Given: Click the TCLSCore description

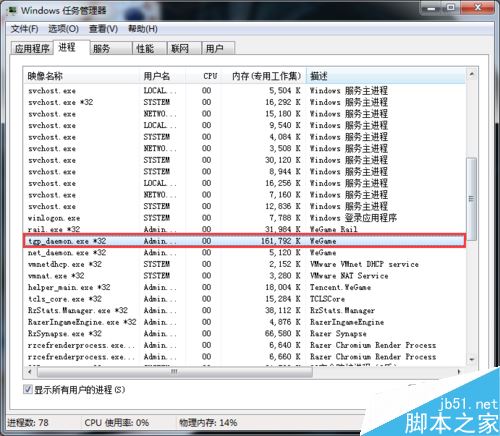Looking at the screenshot, I should click(x=327, y=299).
